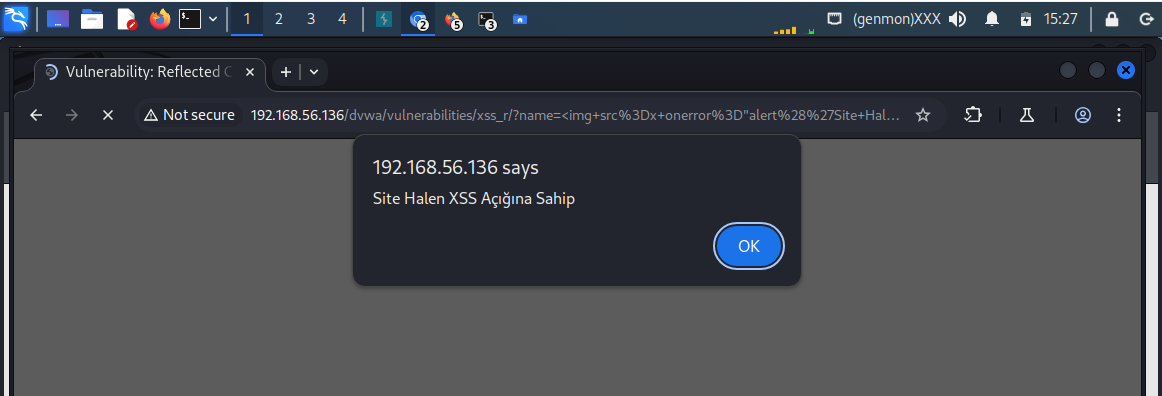1162x396 pixels.
Task: Stop page loading with the X icon
Action: [107, 115]
